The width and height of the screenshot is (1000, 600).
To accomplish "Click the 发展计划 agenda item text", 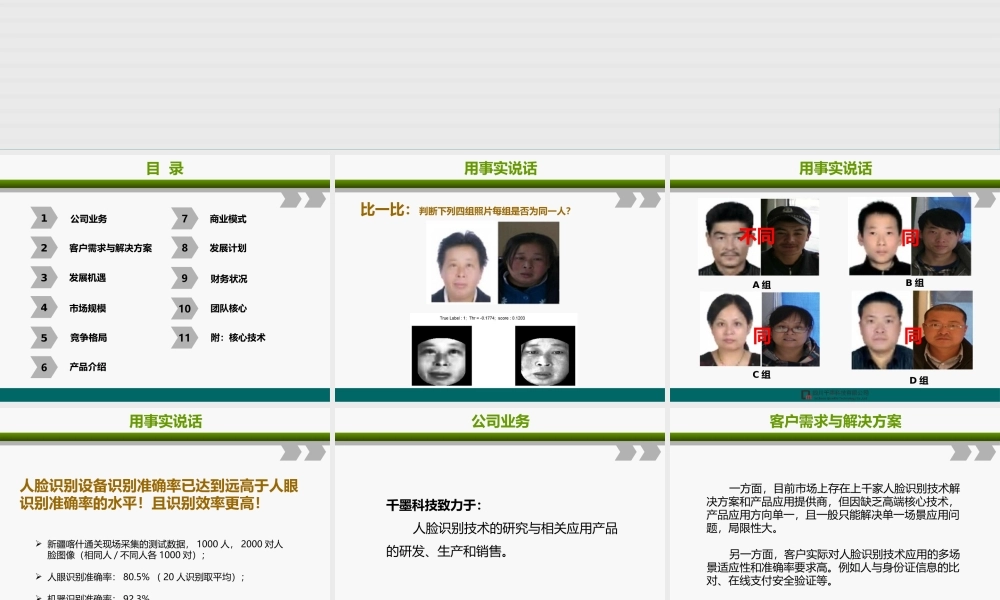I will (227, 248).
